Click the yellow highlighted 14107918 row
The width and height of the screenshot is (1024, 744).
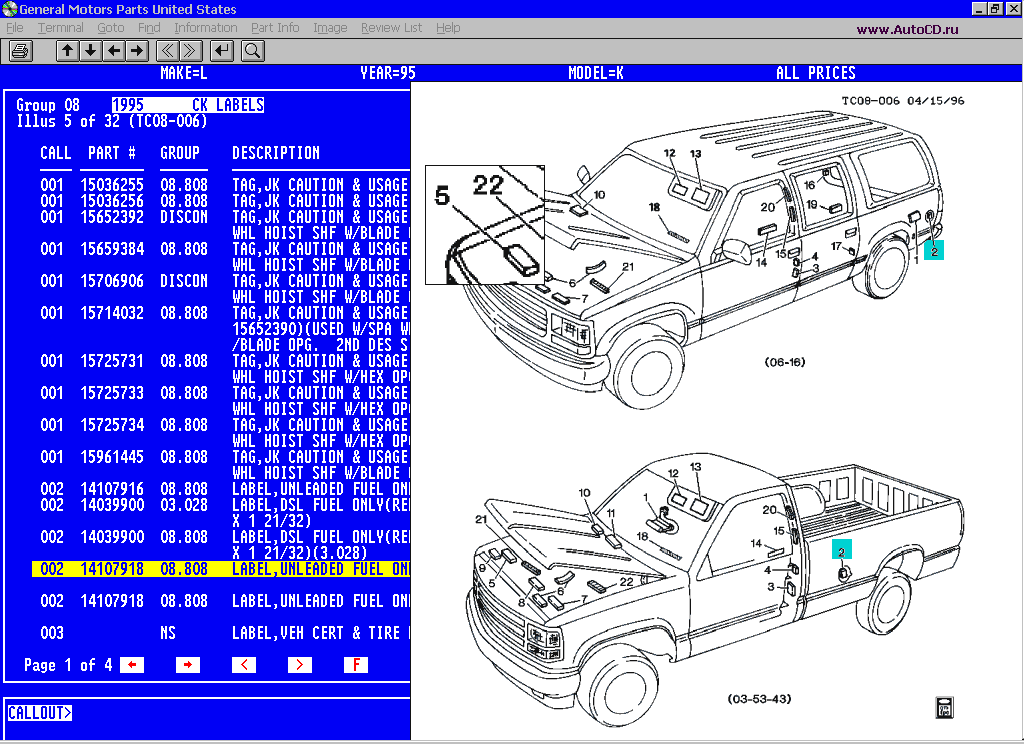pos(221,569)
